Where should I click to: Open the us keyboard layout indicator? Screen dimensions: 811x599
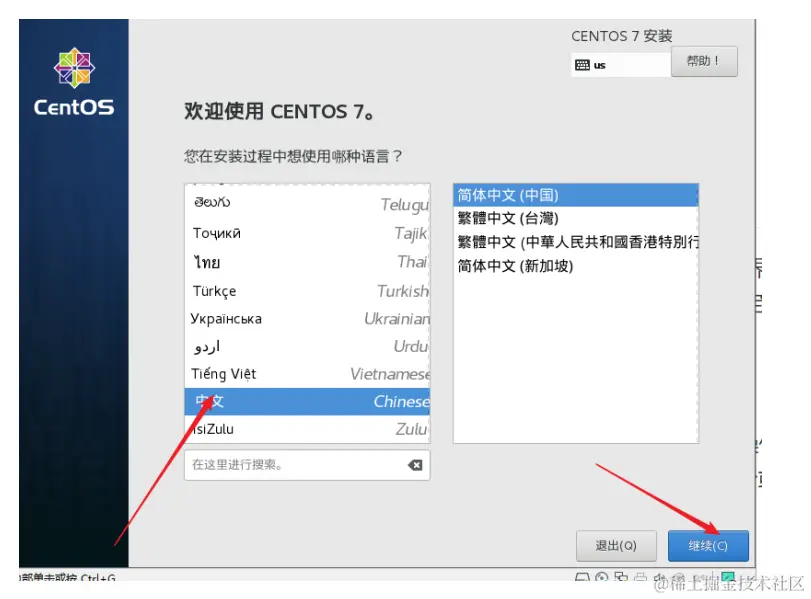click(x=621, y=65)
